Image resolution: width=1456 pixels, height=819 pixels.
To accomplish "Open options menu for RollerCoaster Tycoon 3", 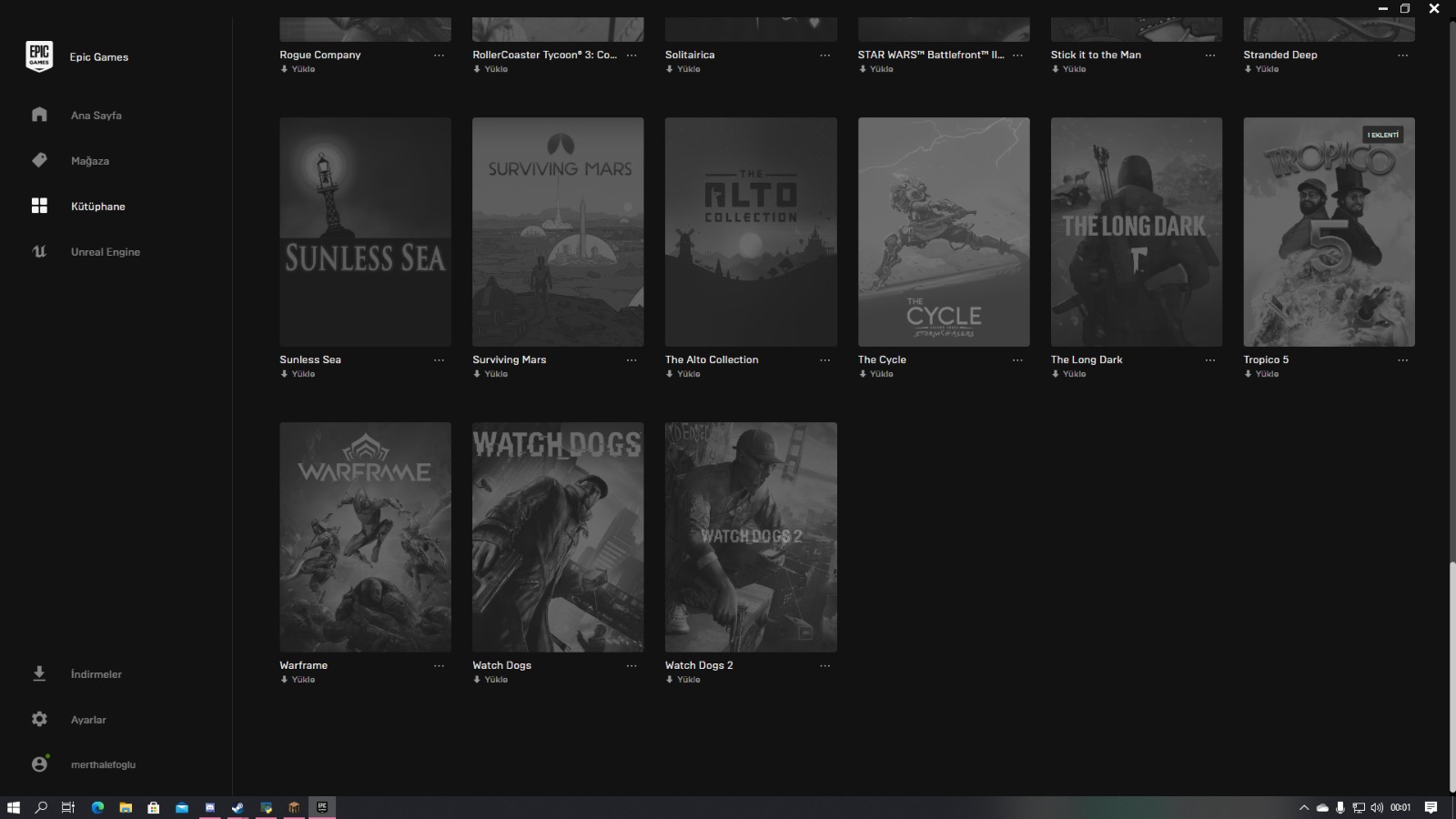I will click(632, 56).
